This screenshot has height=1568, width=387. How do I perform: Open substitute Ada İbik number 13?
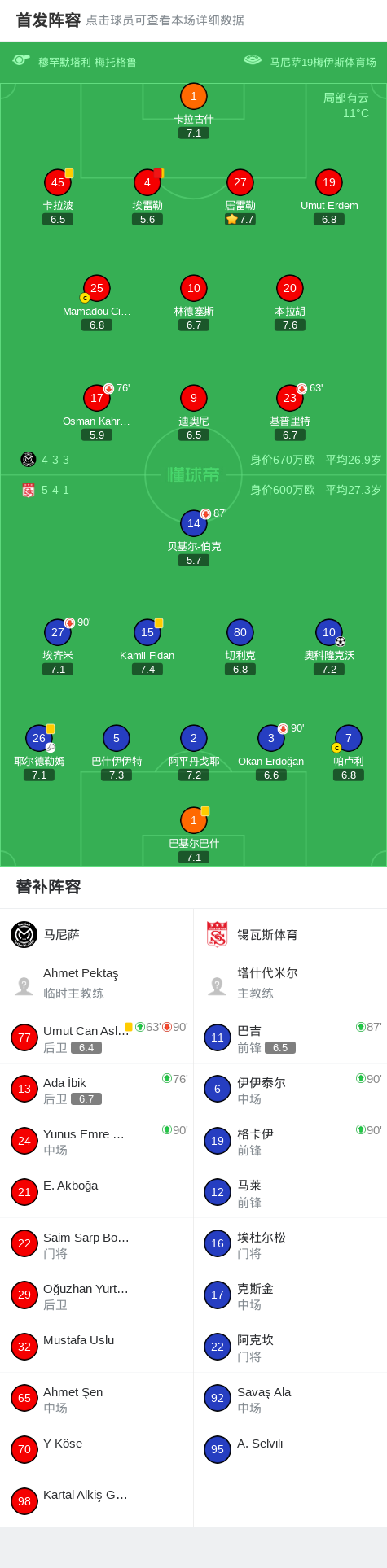coord(24,1089)
